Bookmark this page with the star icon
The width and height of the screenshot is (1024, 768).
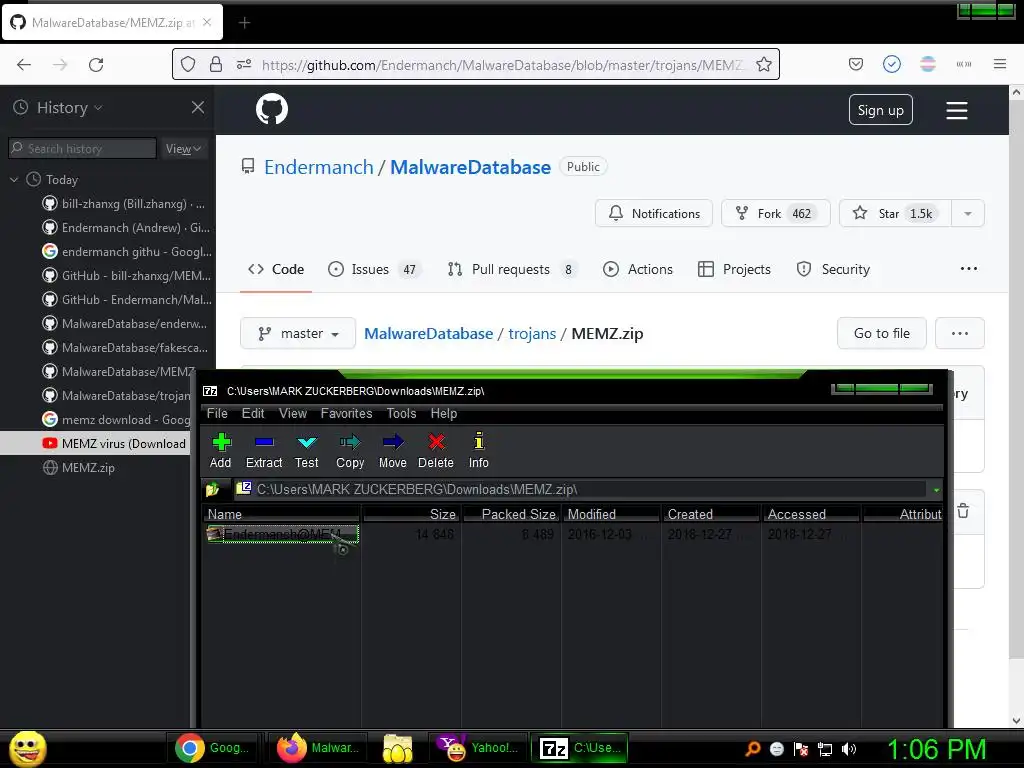pyautogui.click(x=763, y=65)
